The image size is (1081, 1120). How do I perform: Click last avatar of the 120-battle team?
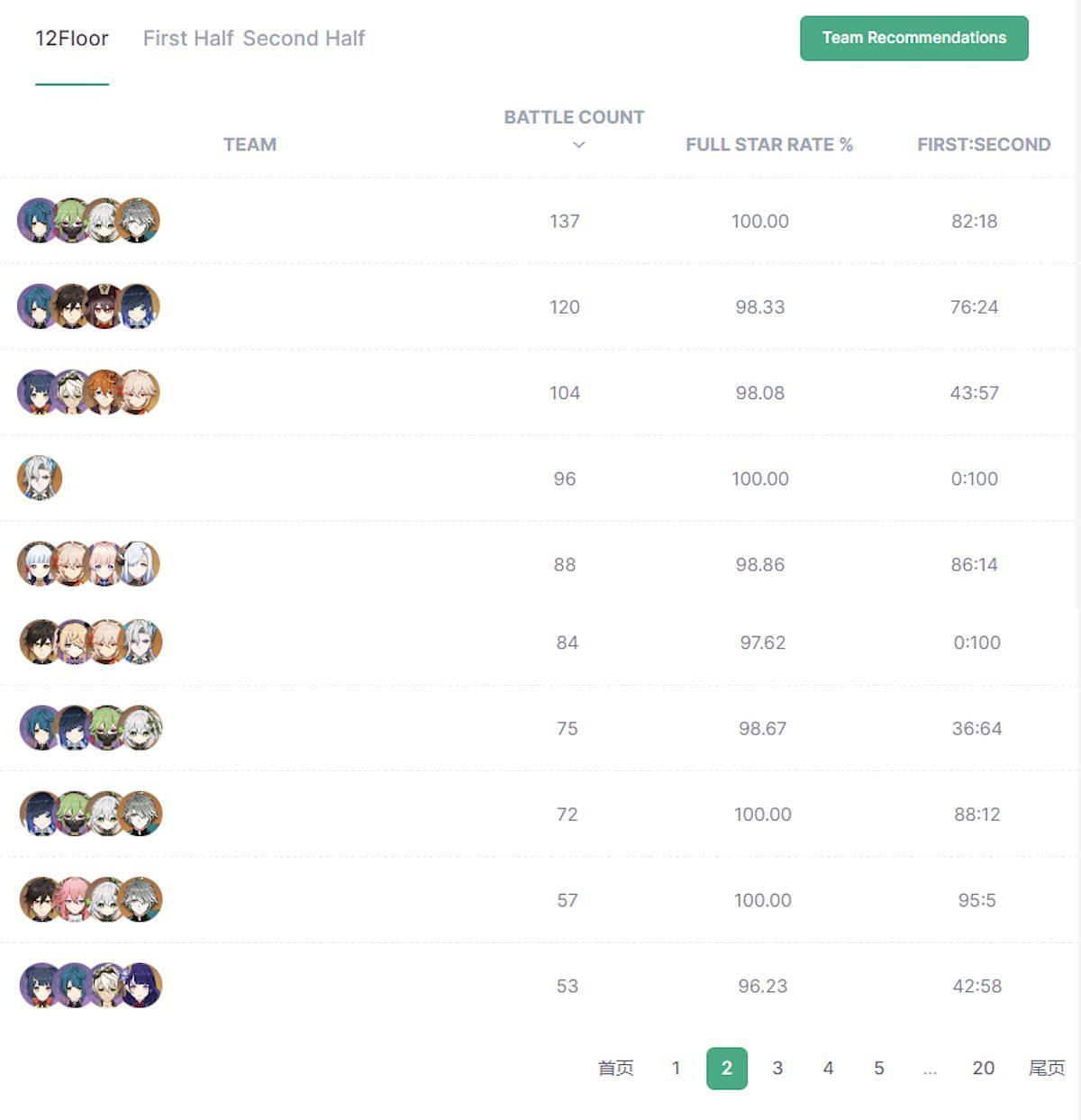(x=138, y=306)
